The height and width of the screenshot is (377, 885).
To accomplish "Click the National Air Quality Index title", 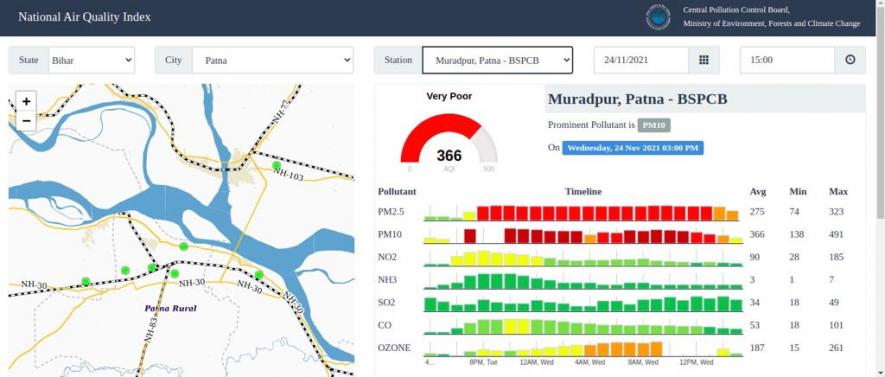I will click(85, 17).
